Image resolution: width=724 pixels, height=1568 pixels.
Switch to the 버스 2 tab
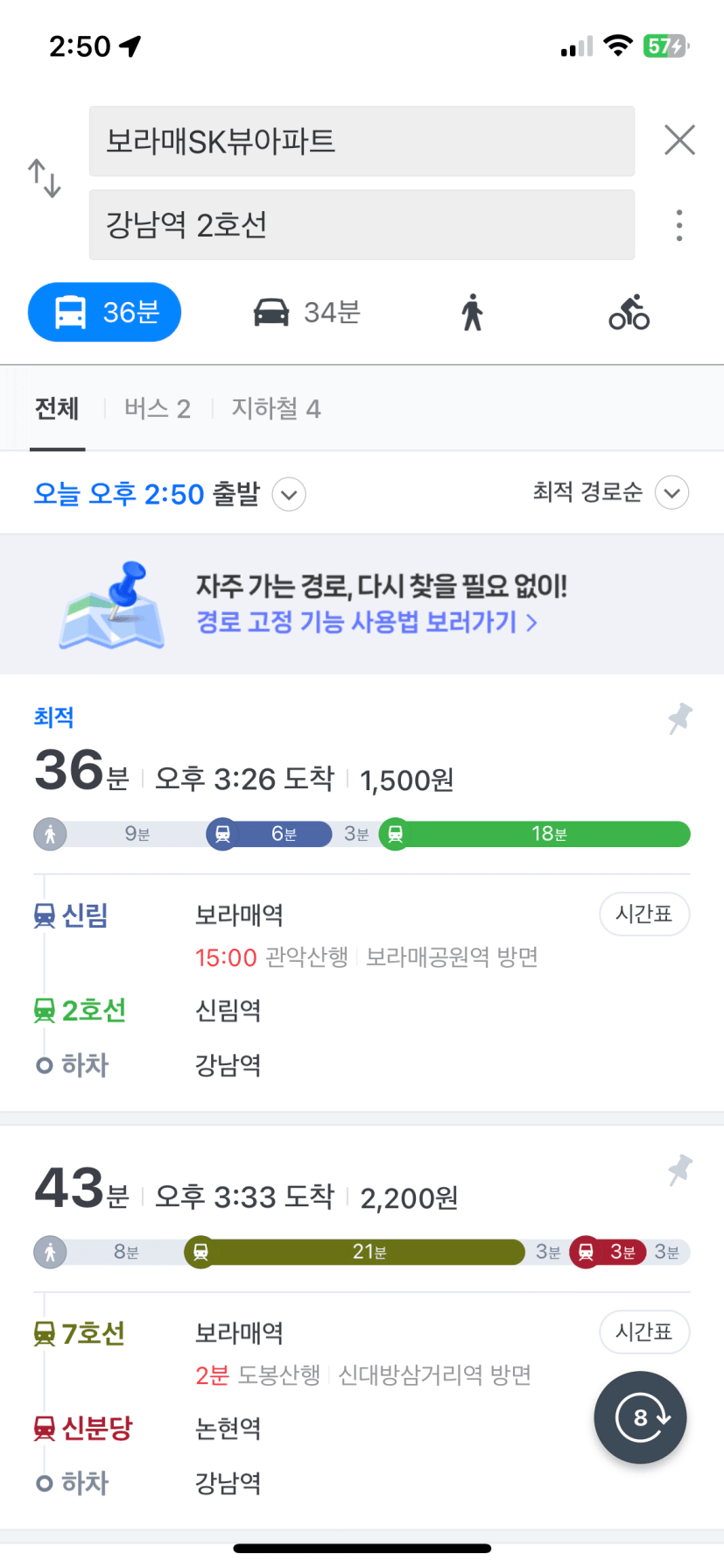[x=158, y=408]
